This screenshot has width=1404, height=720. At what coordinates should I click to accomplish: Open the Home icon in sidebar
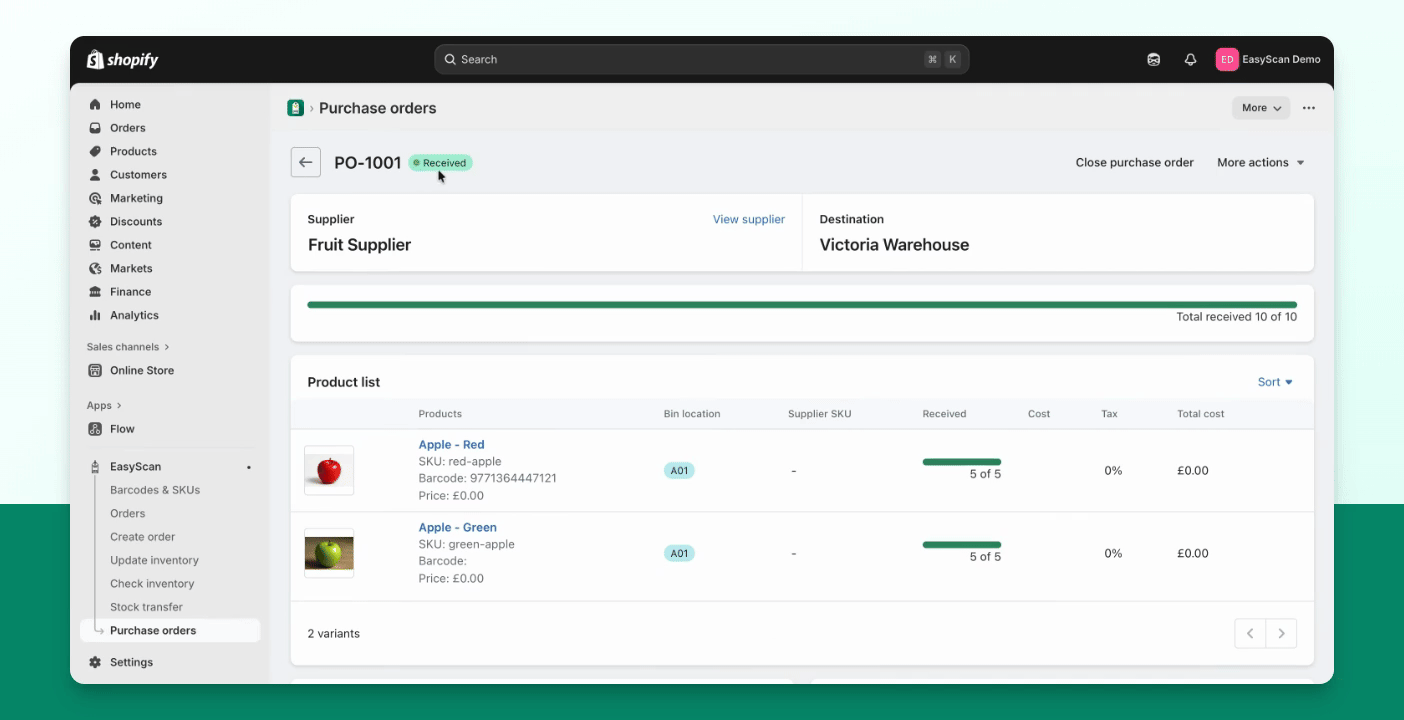click(x=95, y=105)
